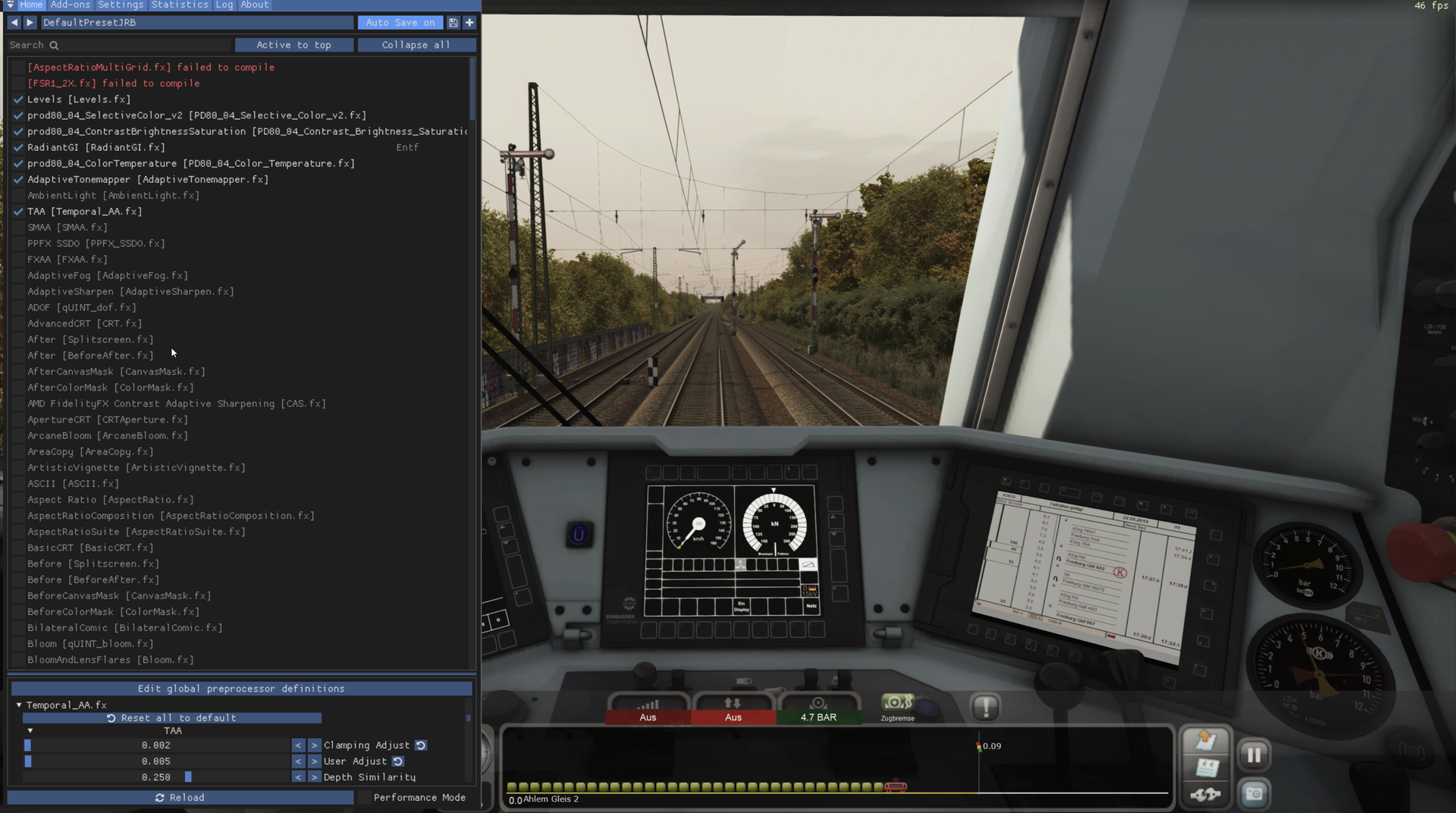Click the effects Search field

(x=119, y=46)
